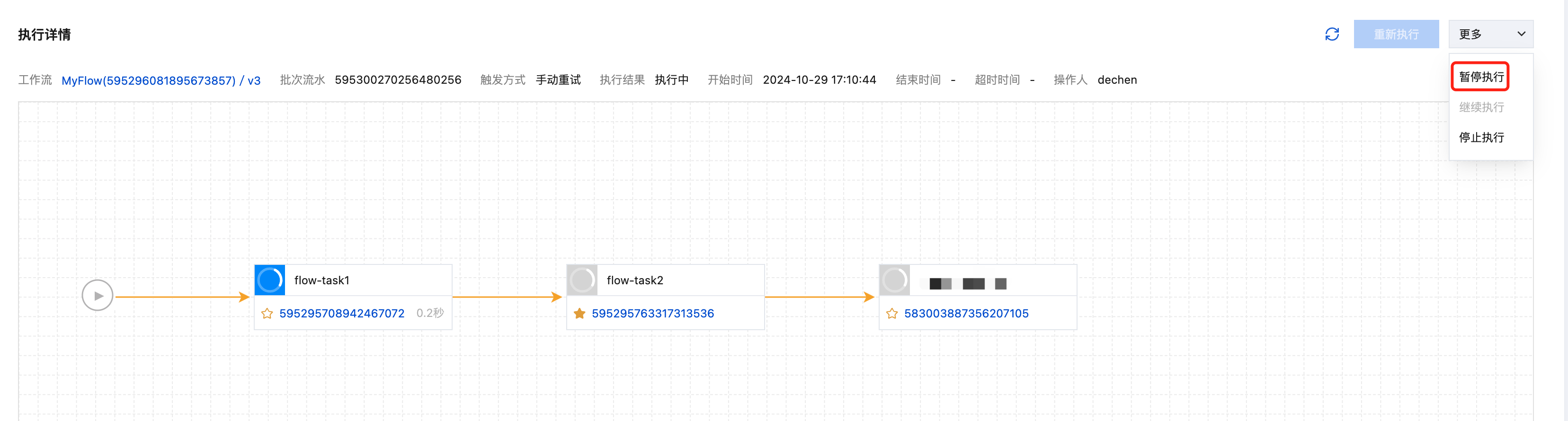Click the grey status icon on flow-task2
This screenshot has height=421, width=1568.
pyautogui.click(x=582, y=280)
